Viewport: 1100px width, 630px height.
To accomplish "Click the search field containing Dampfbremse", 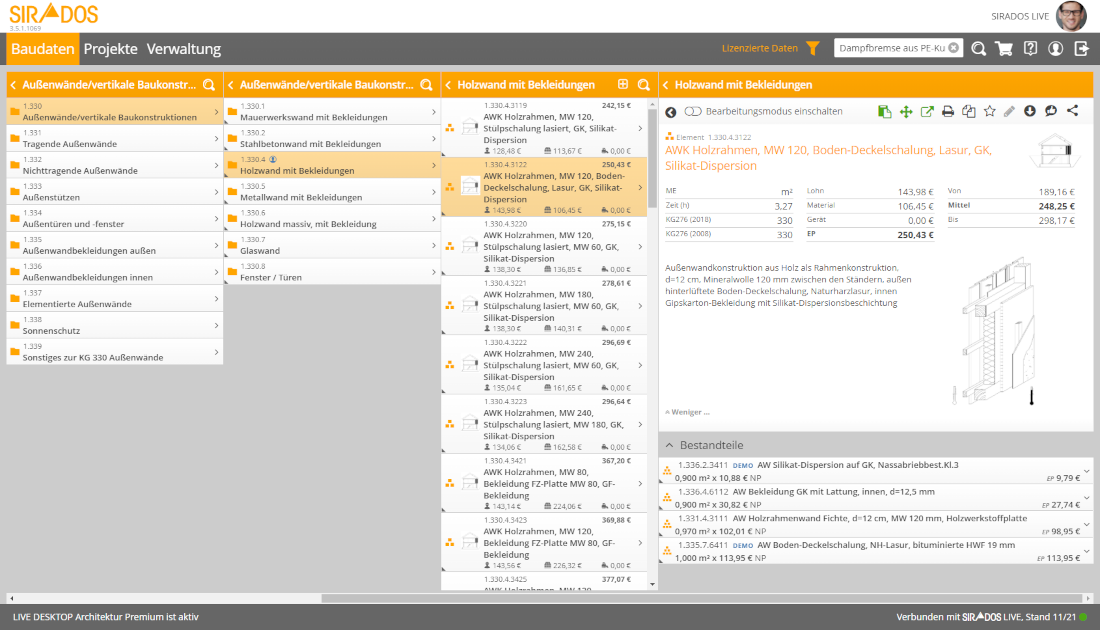I will click(890, 48).
